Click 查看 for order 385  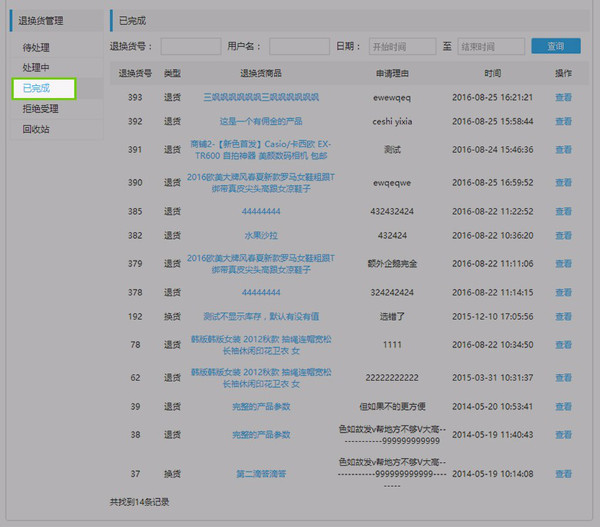(563, 211)
